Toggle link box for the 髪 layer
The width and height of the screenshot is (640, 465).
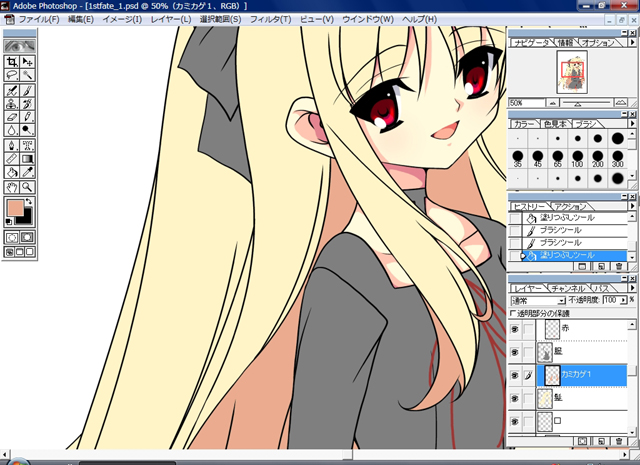[x=528, y=398]
